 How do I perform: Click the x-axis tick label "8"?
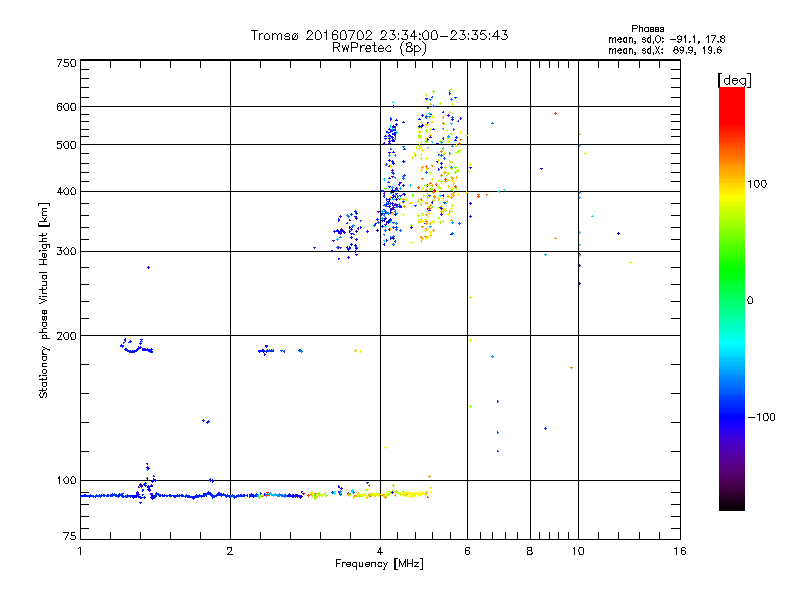point(530,551)
